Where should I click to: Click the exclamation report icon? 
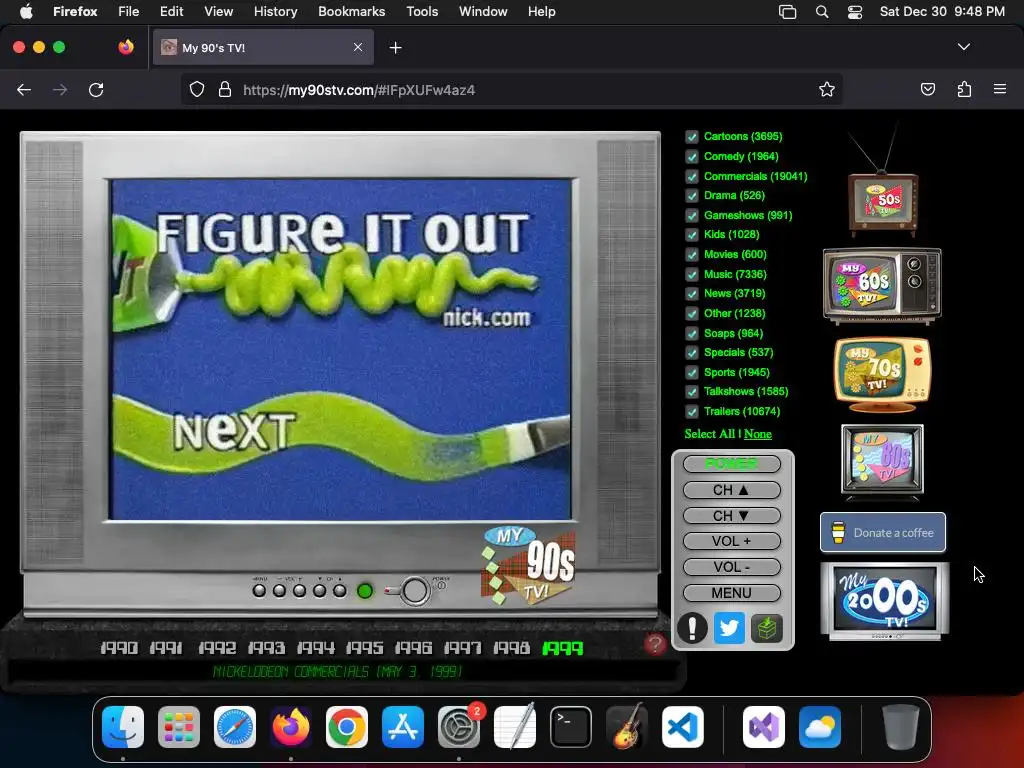tap(692, 628)
